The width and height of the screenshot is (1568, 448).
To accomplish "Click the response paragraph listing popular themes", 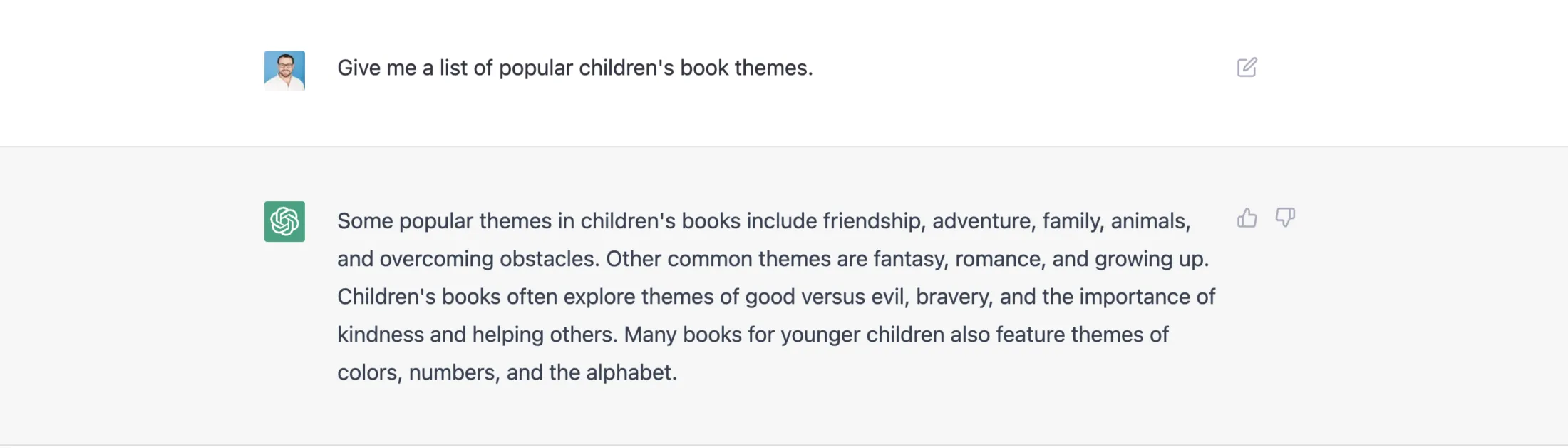I will 777,296.
